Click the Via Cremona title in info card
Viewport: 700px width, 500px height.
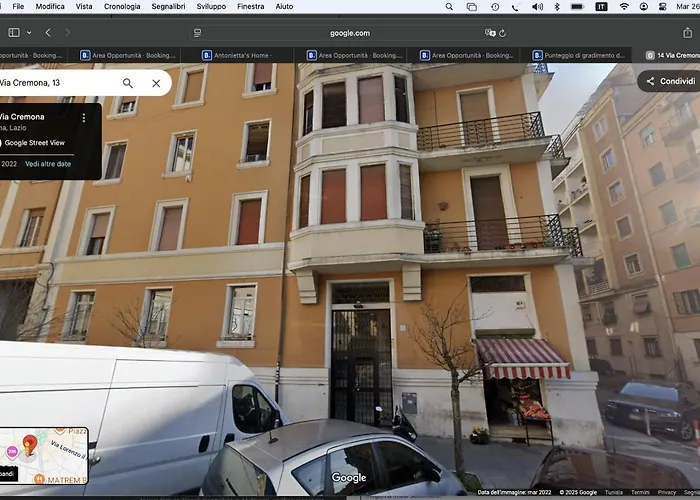click(x=22, y=117)
